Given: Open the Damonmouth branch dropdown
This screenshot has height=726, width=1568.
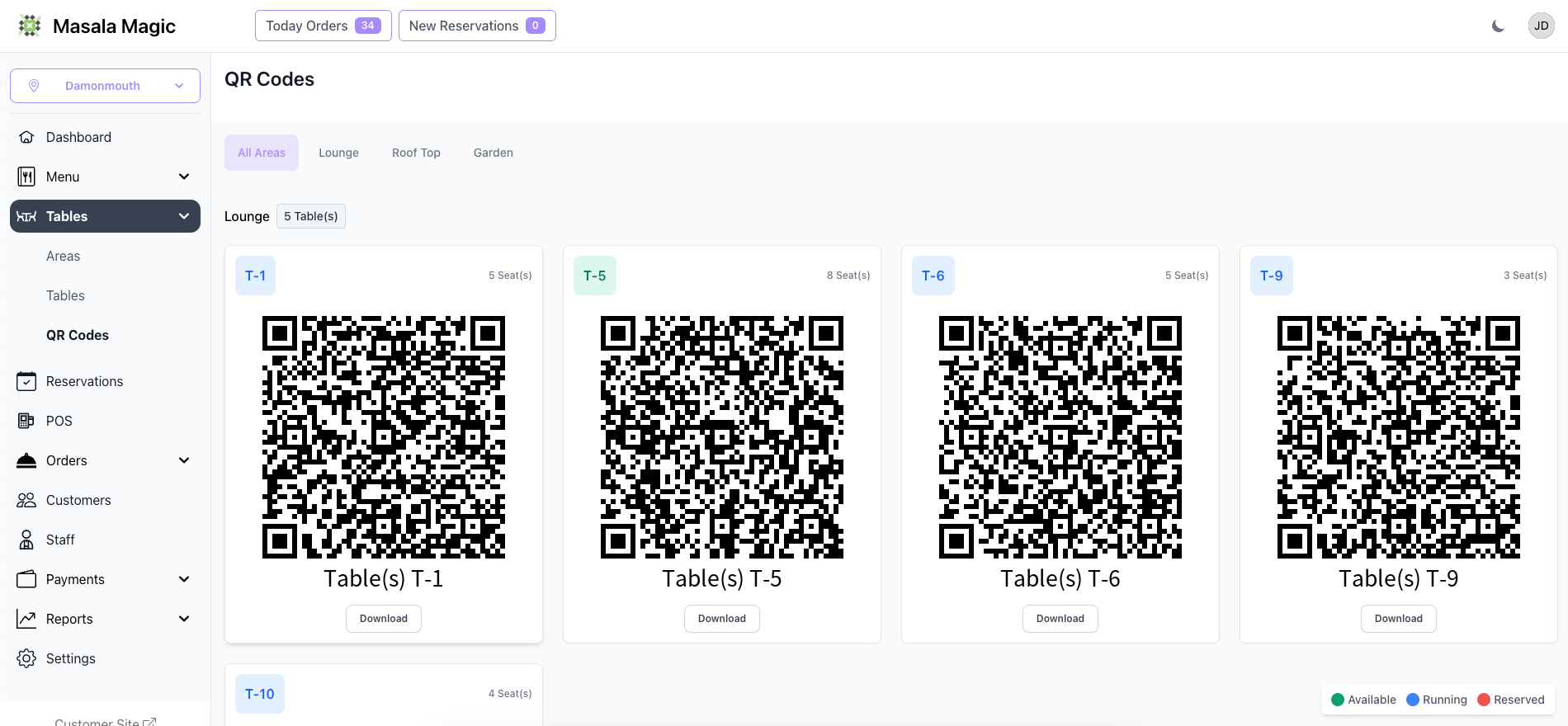Looking at the screenshot, I should (105, 86).
